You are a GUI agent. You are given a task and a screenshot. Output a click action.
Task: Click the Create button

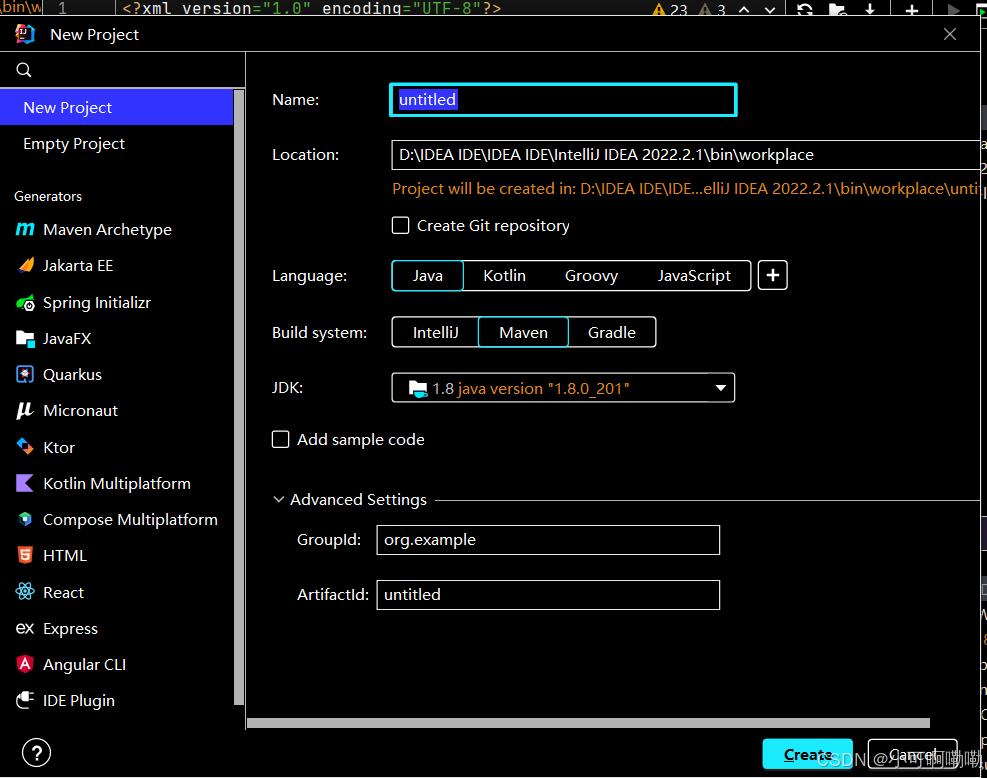click(808, 754)
